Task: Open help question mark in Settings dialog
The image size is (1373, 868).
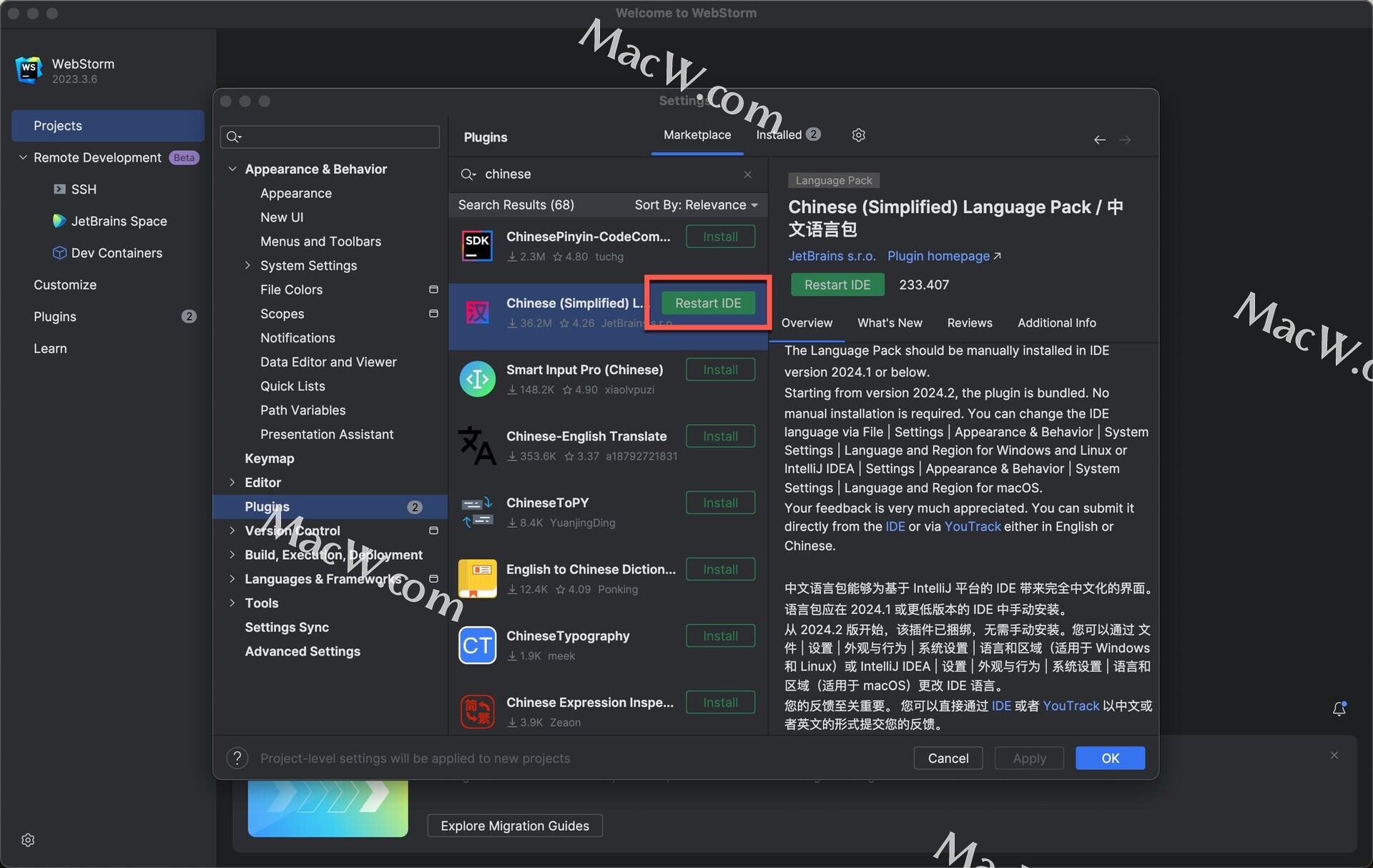Action: [237, 758]
